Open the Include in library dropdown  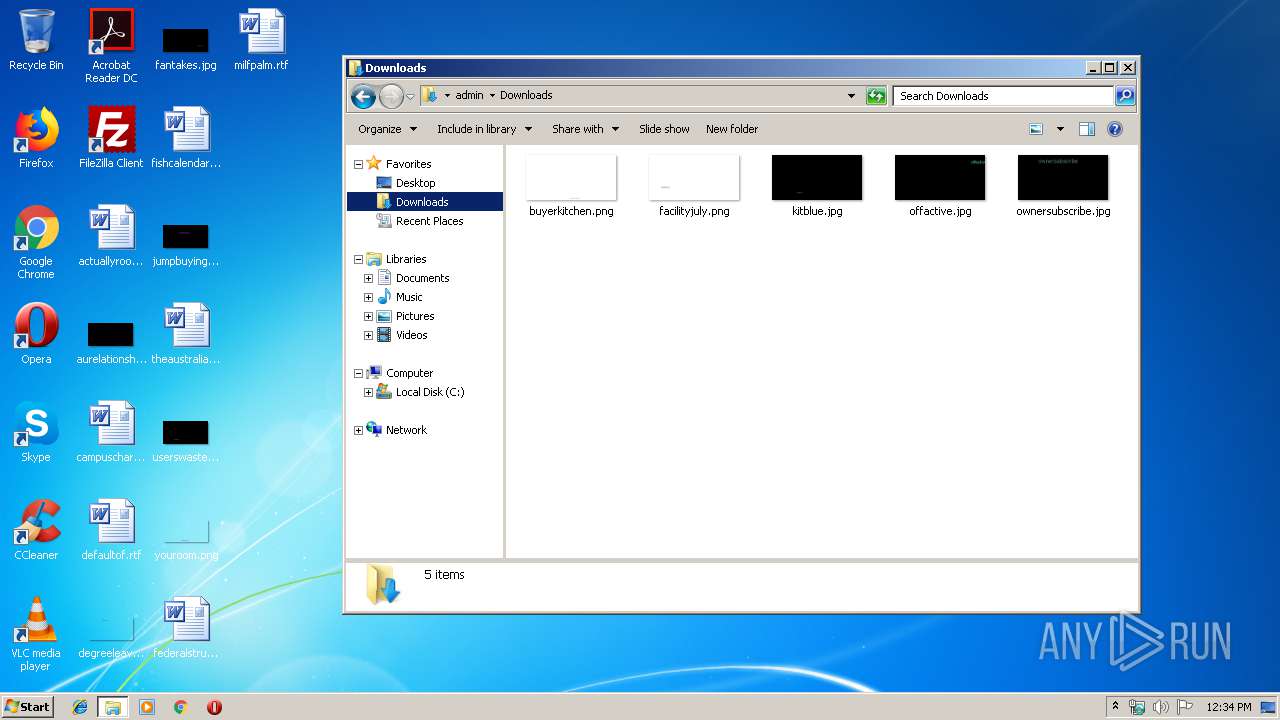(x=484, y=129)
